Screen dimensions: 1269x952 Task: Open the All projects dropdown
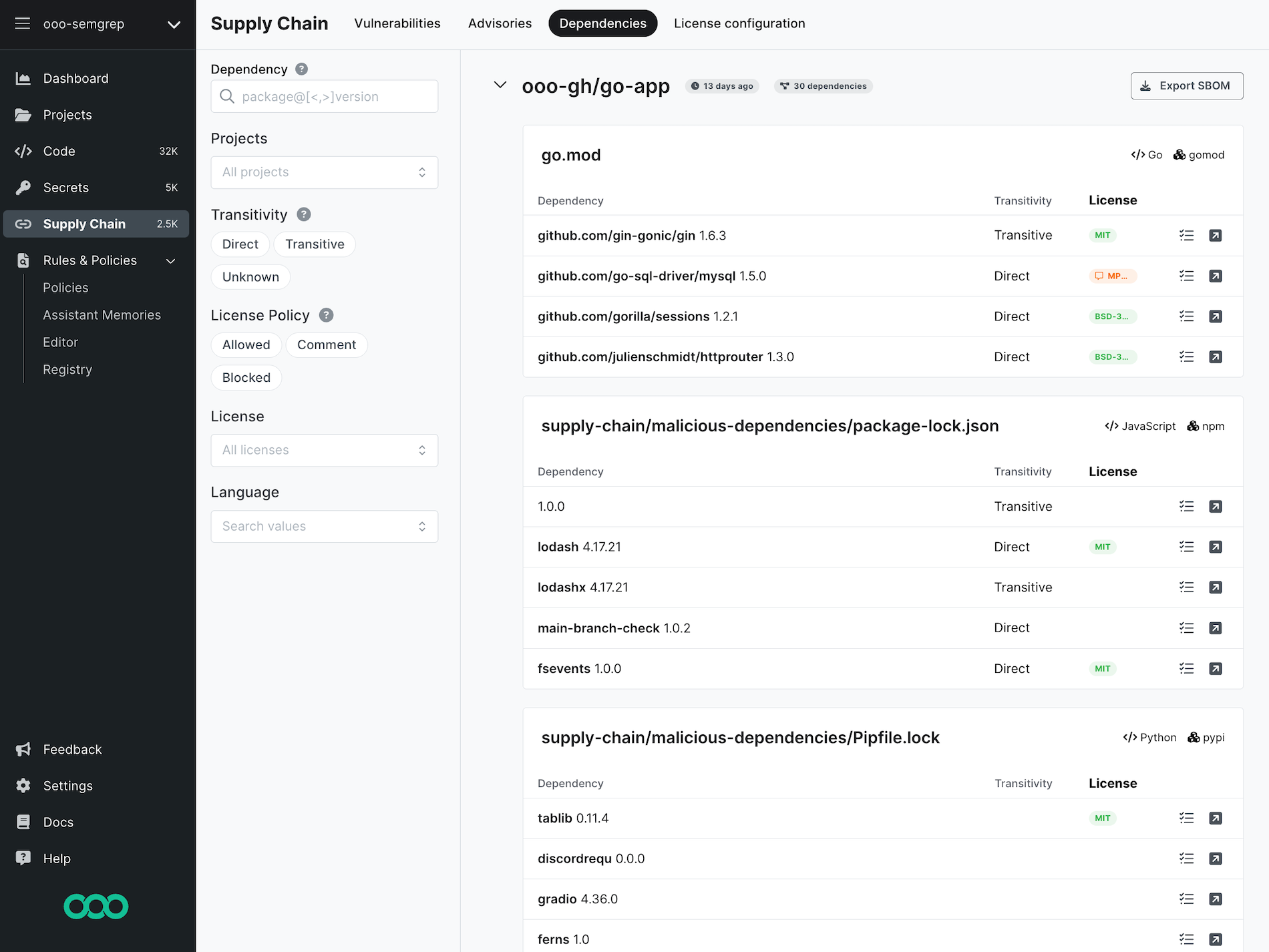pos(324,172)
